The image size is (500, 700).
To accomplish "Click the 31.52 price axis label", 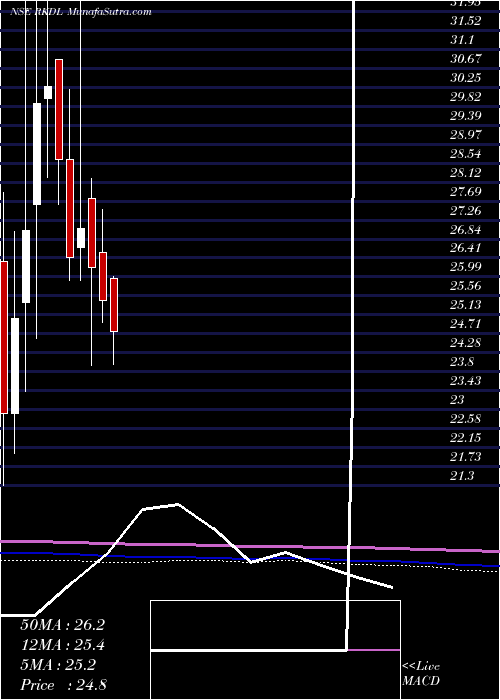I will 466,21.
